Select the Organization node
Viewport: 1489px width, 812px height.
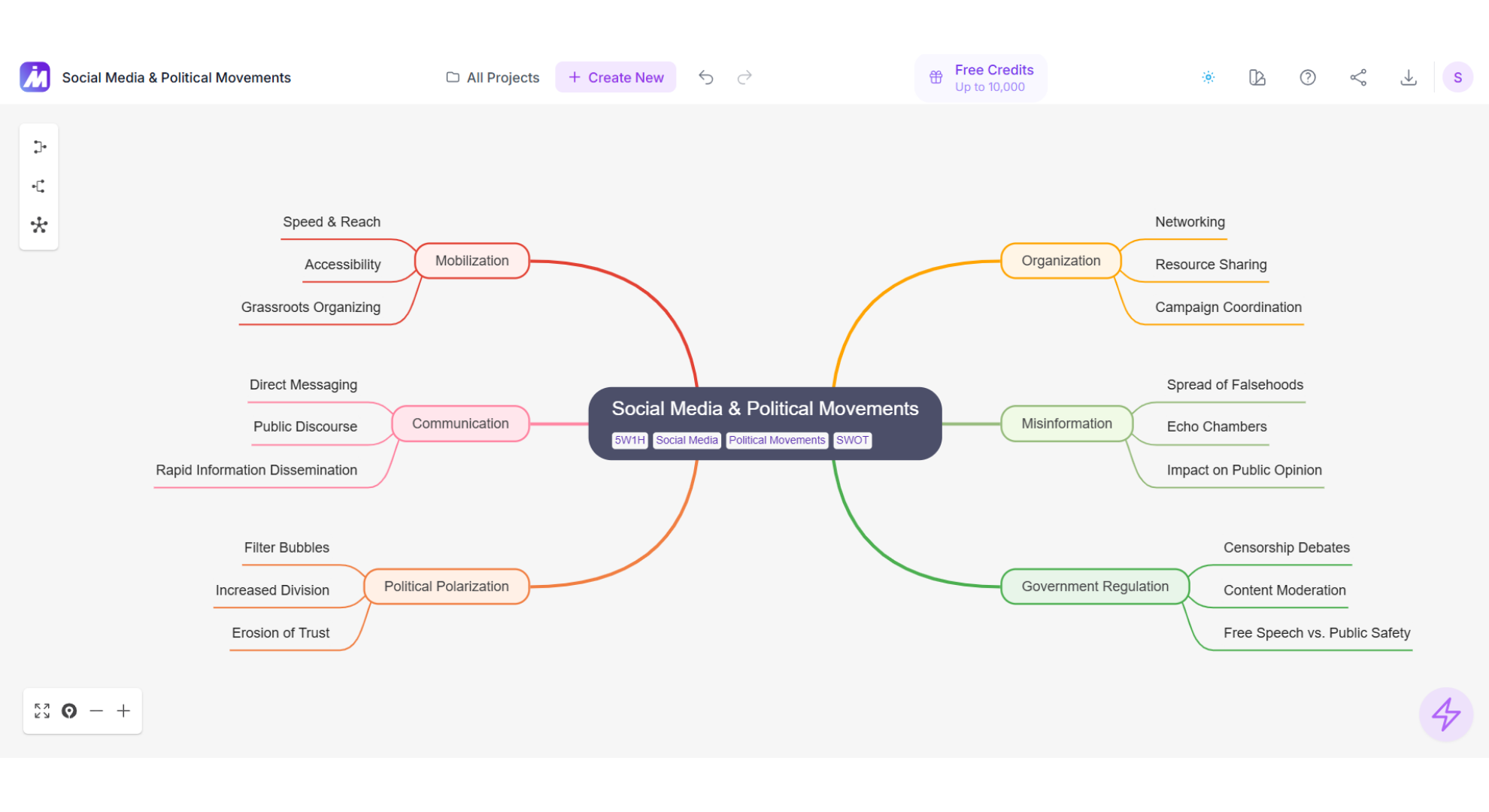click(x=1061, y=261)
